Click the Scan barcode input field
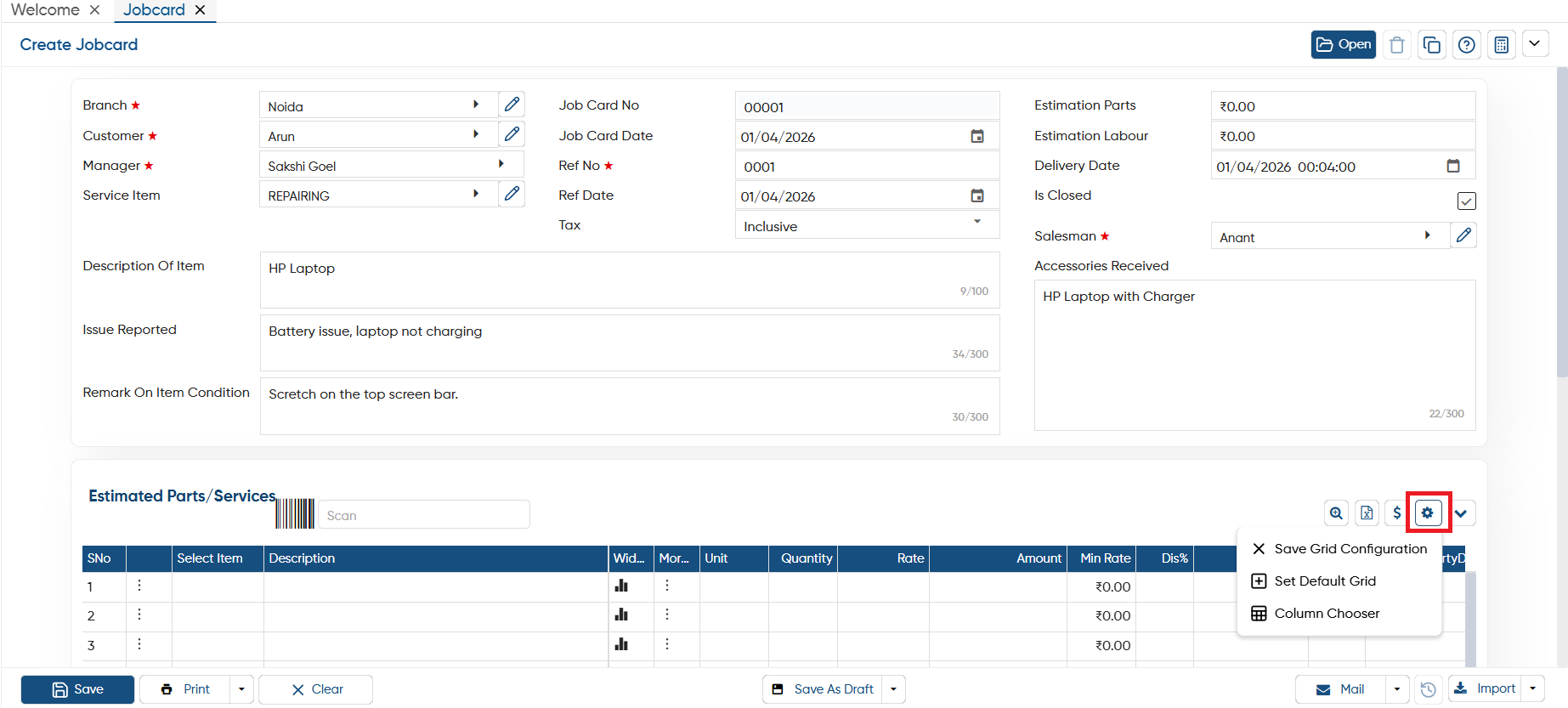Screen dimensions: 1568x708 click(x=423, y=515)
